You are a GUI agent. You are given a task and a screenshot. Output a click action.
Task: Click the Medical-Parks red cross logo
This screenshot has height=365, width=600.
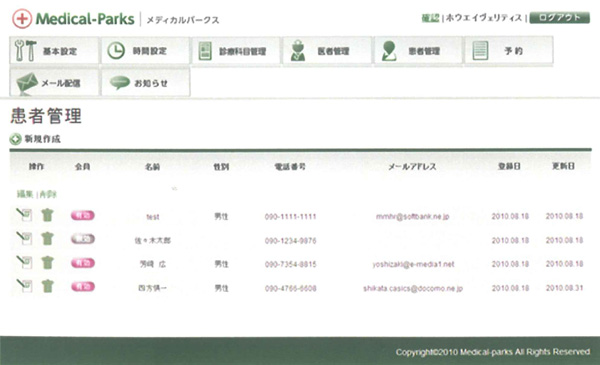coord(22,19)
